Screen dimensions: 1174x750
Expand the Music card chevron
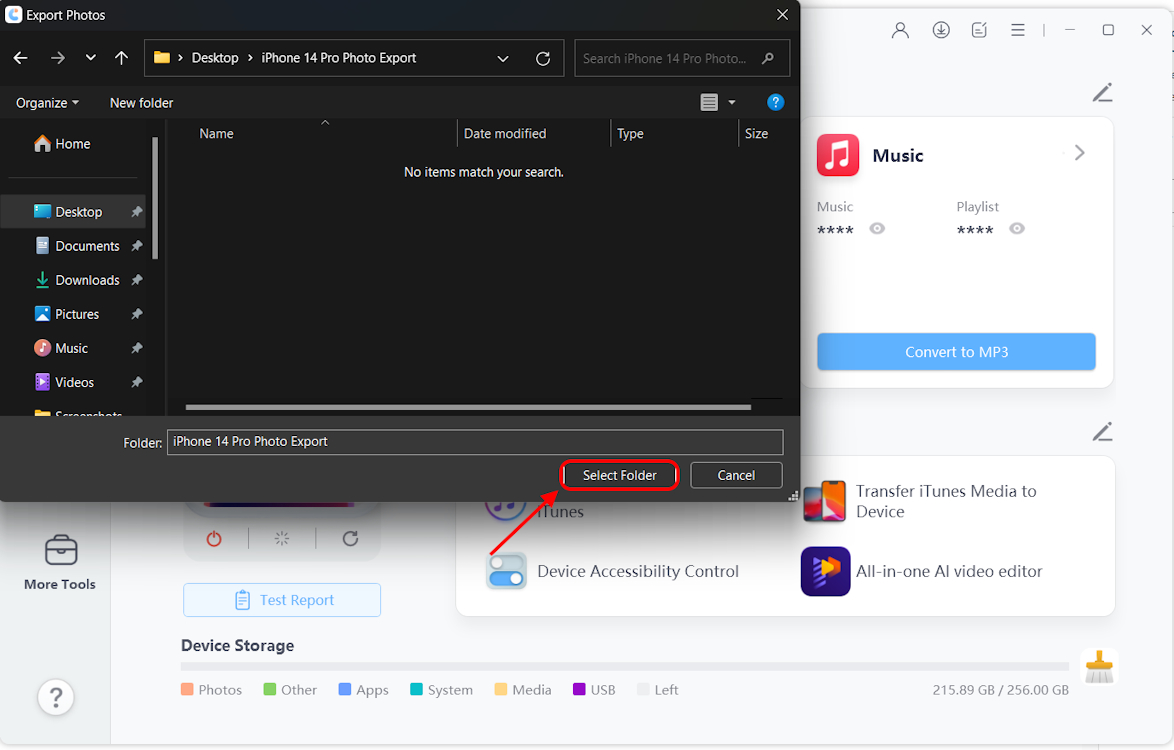coord(1078,153)
